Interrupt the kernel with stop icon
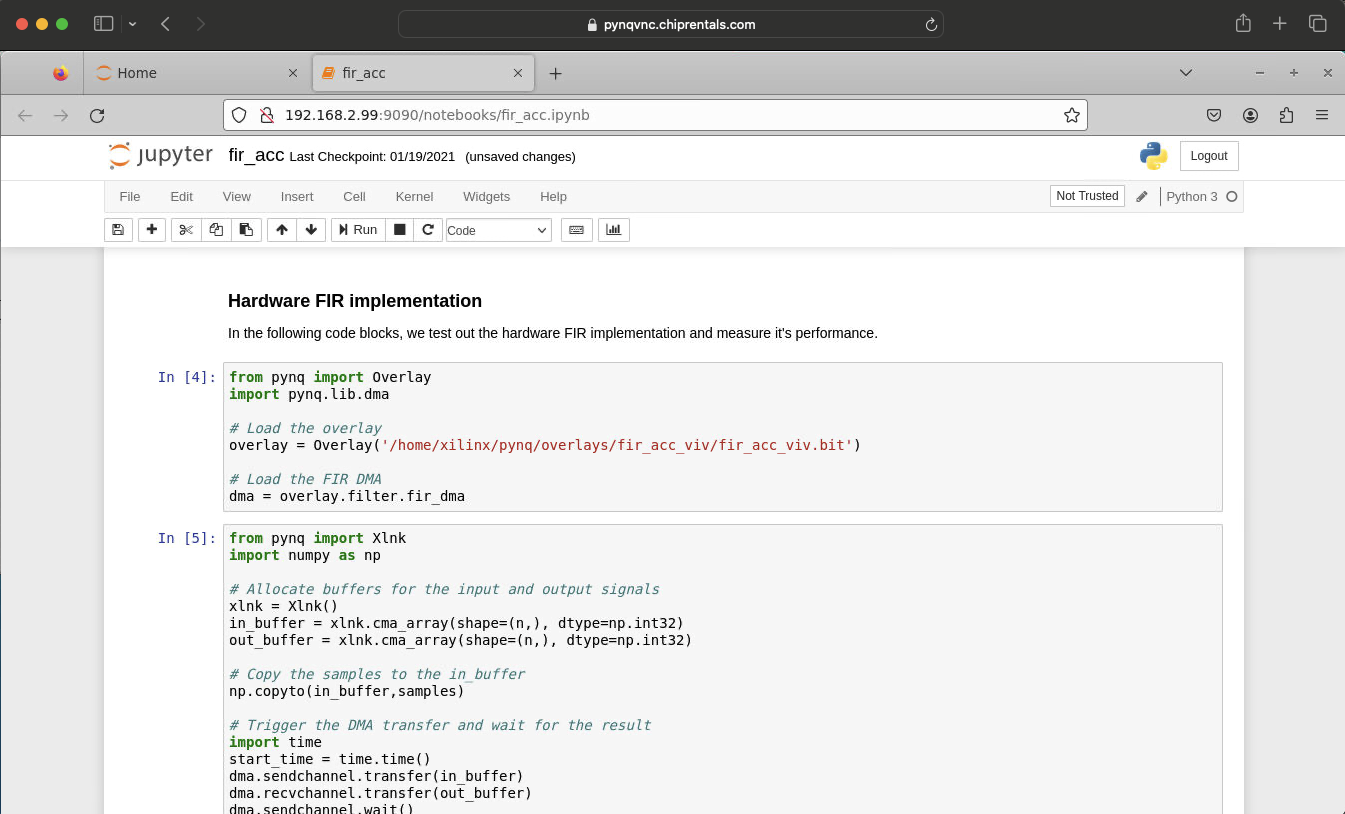Image resolution: width=1345 pixels, height=814 pixels. pos(400,230)
